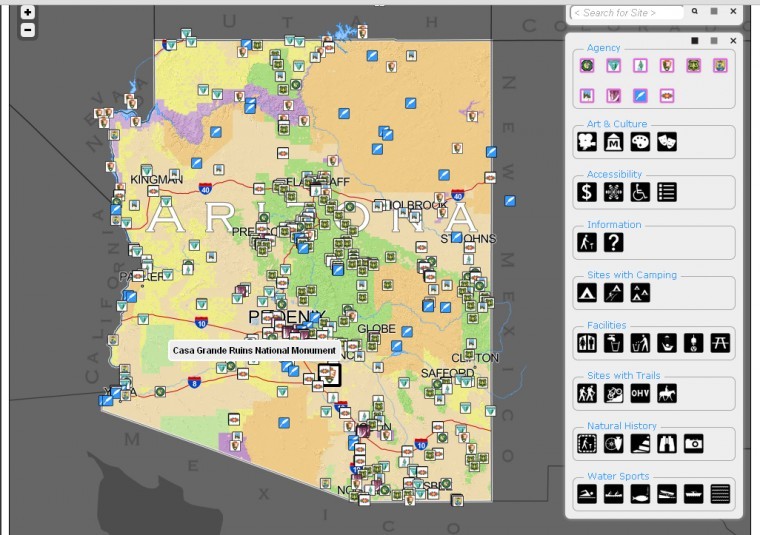Filter by swimming icon
This screenshot has height=535, width=760.
click(x=587, y=494)
